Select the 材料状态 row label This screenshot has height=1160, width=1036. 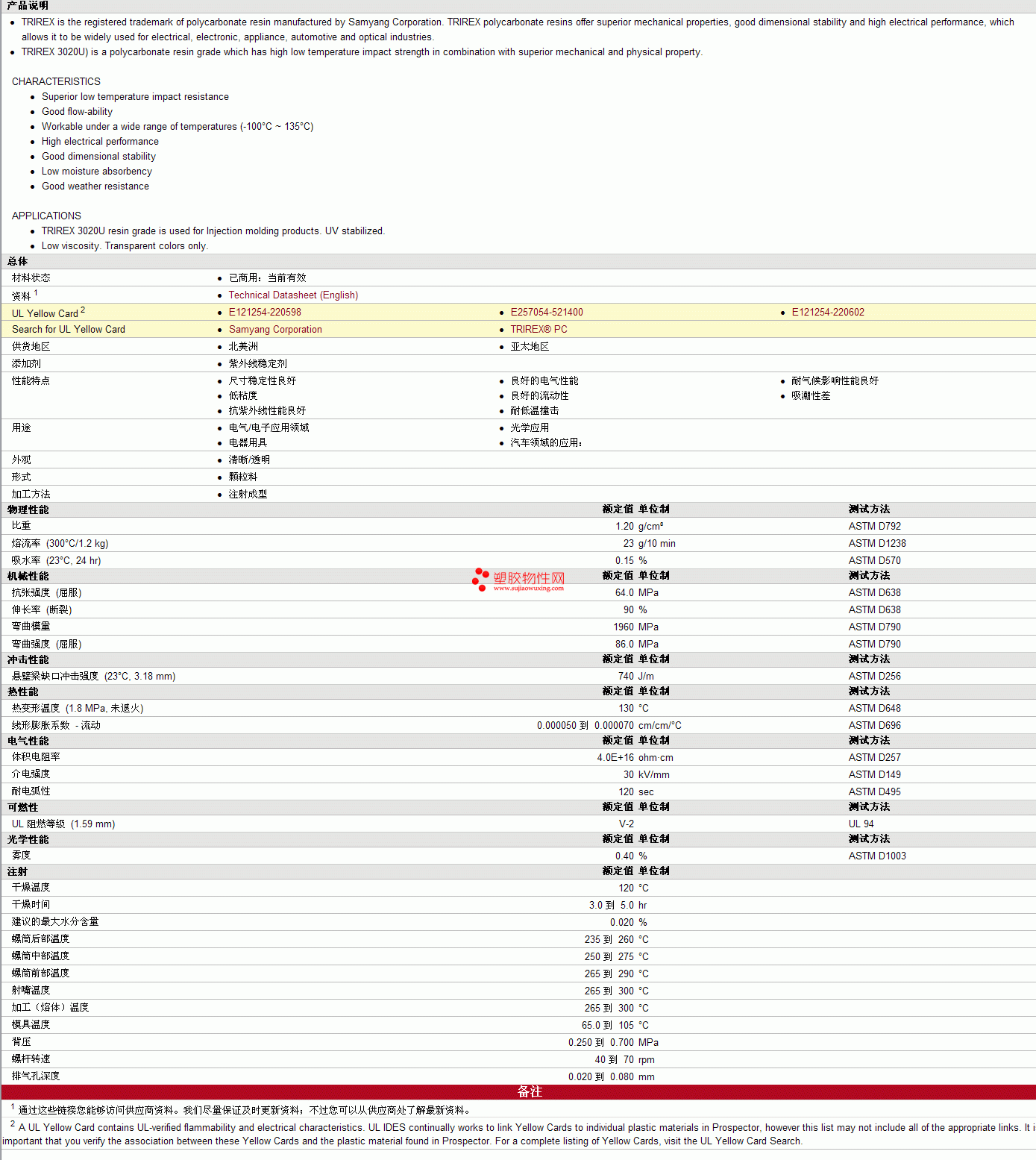click(31, 278)
